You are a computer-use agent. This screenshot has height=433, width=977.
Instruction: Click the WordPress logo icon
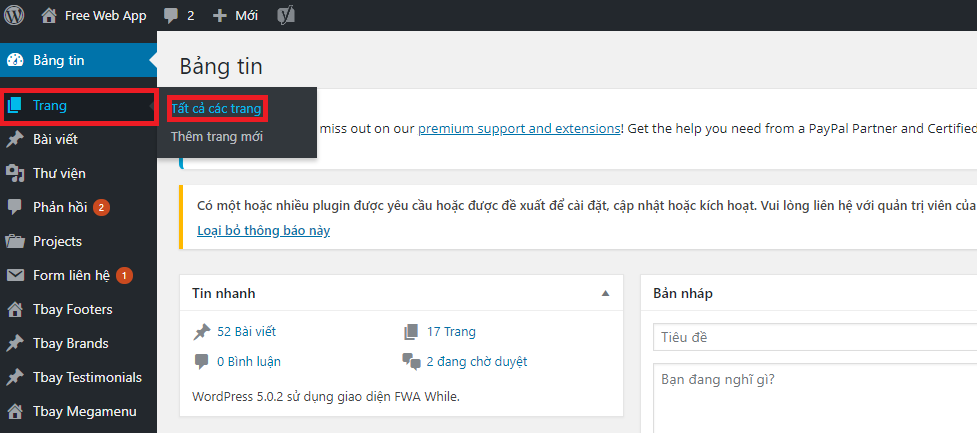click(x=14, y=15)
